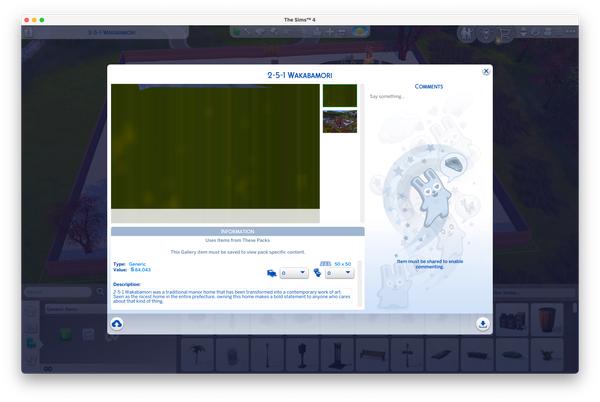Edit the 2-5-1 Wakabamori title field
This screenshot has height=402, width=600.
pyautogui.click(x=300, y=75)
